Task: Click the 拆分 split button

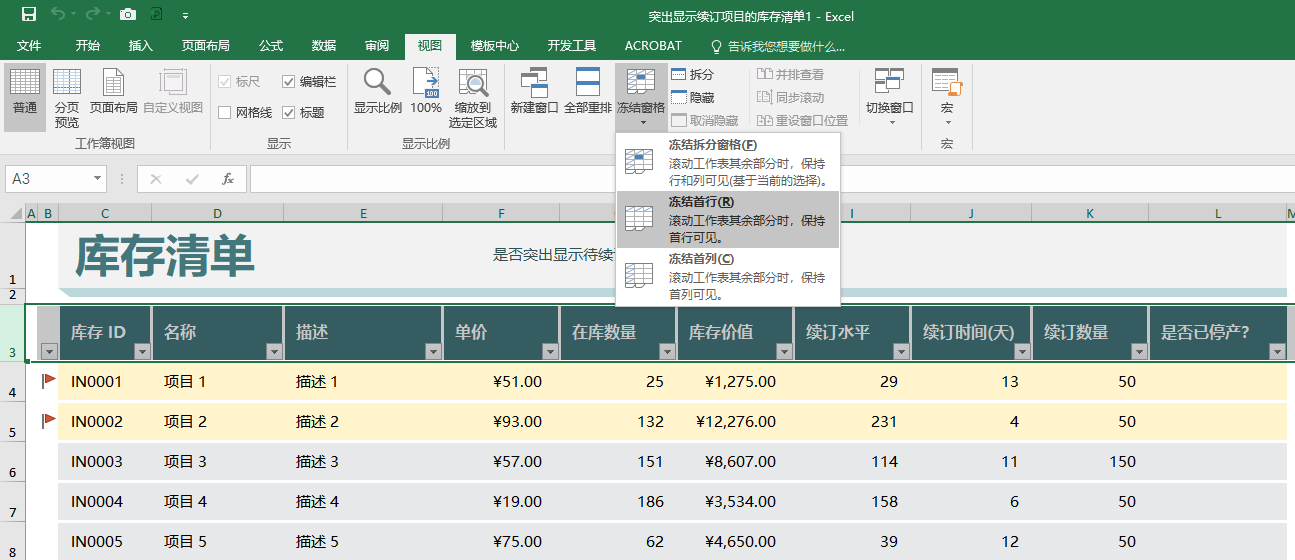Action: tap(692, 75)
